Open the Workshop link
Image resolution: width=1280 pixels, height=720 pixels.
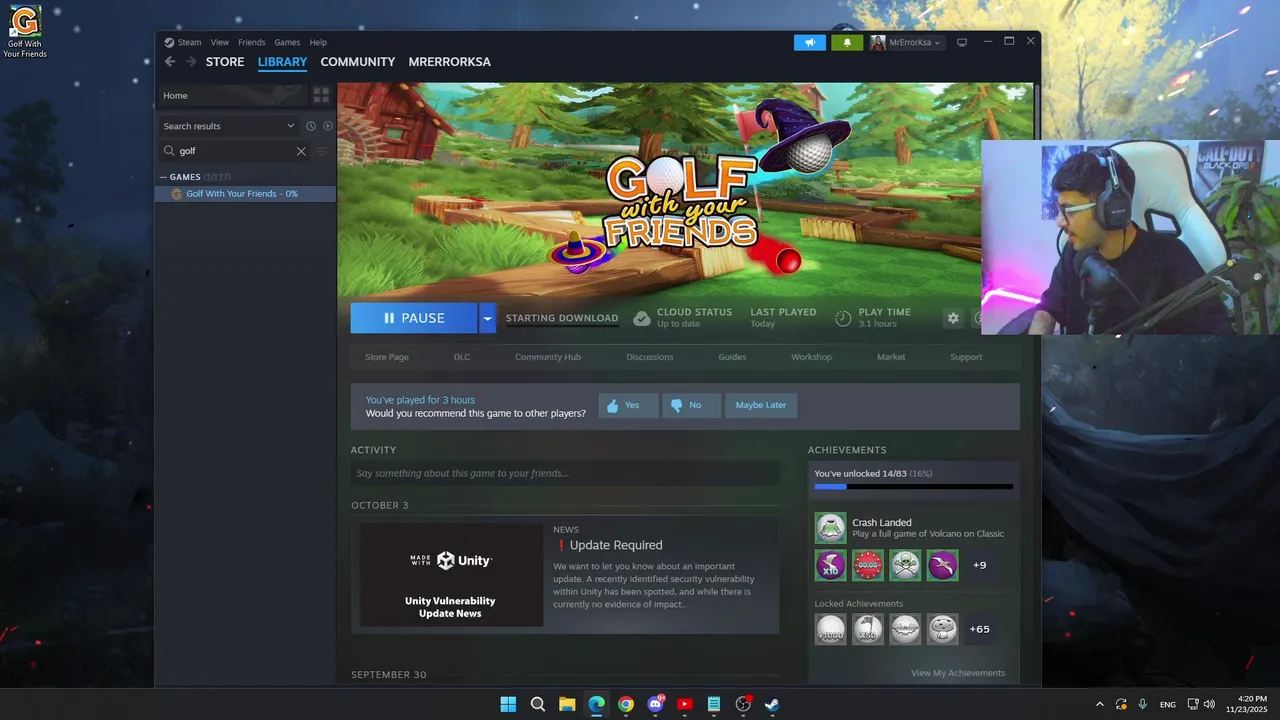pyautogui.click(x=811, y=357)
